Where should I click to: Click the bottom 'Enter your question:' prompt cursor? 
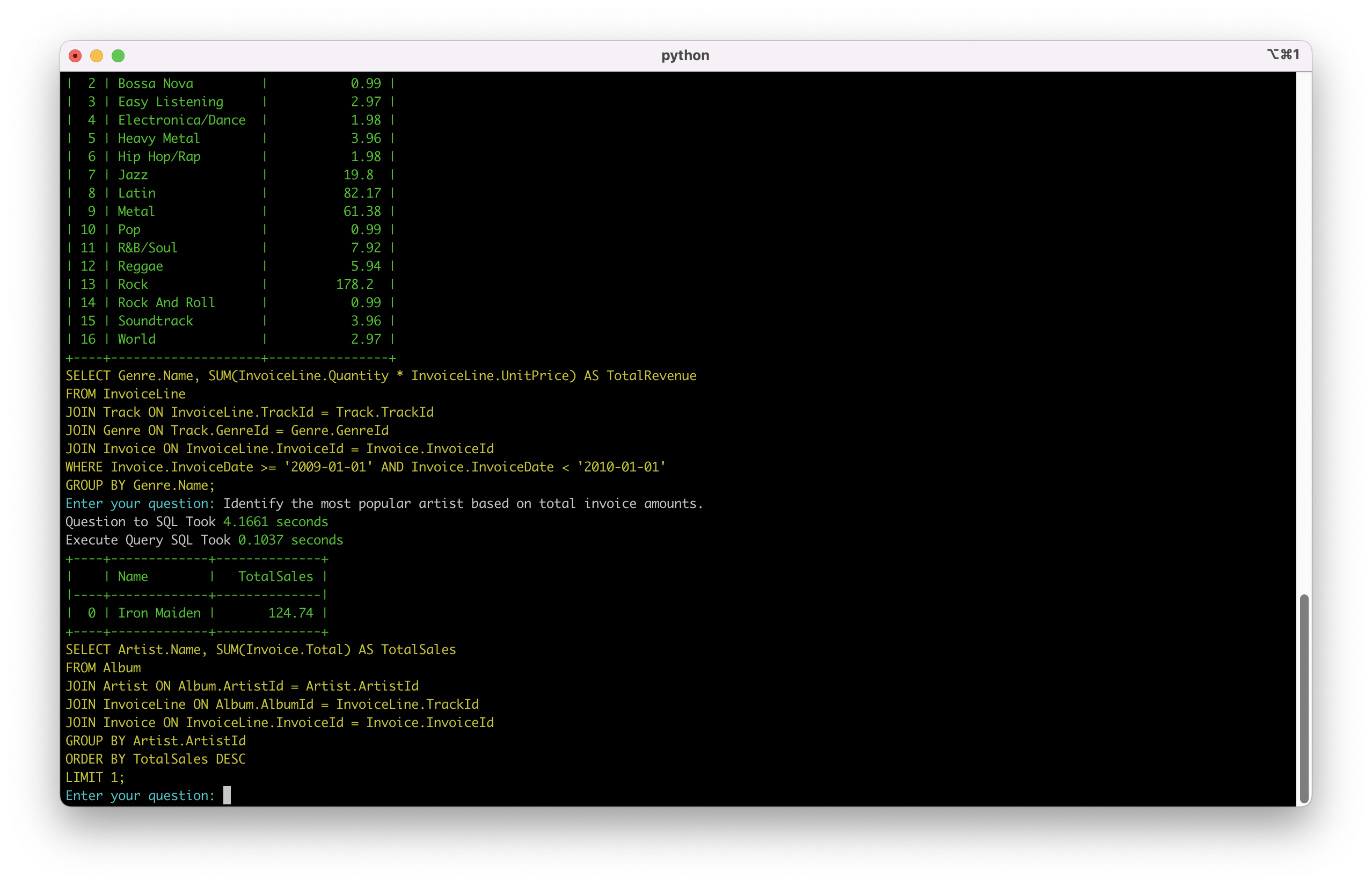pos(227,795)
